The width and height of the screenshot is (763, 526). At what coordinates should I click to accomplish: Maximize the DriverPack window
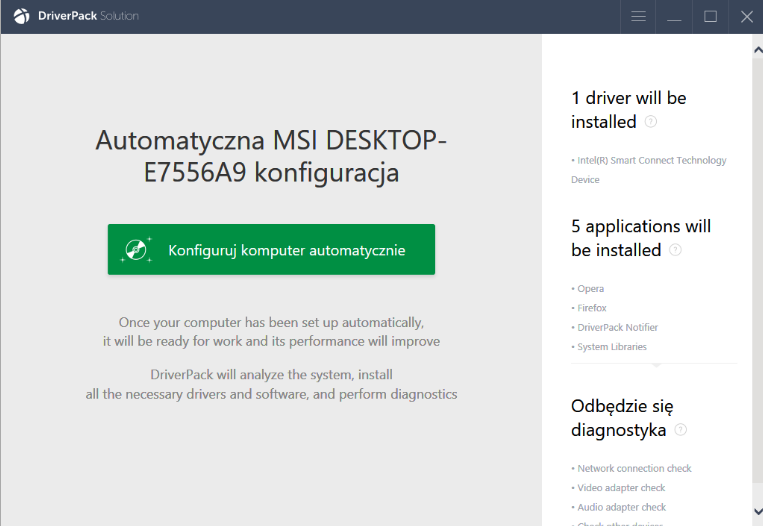710,17
